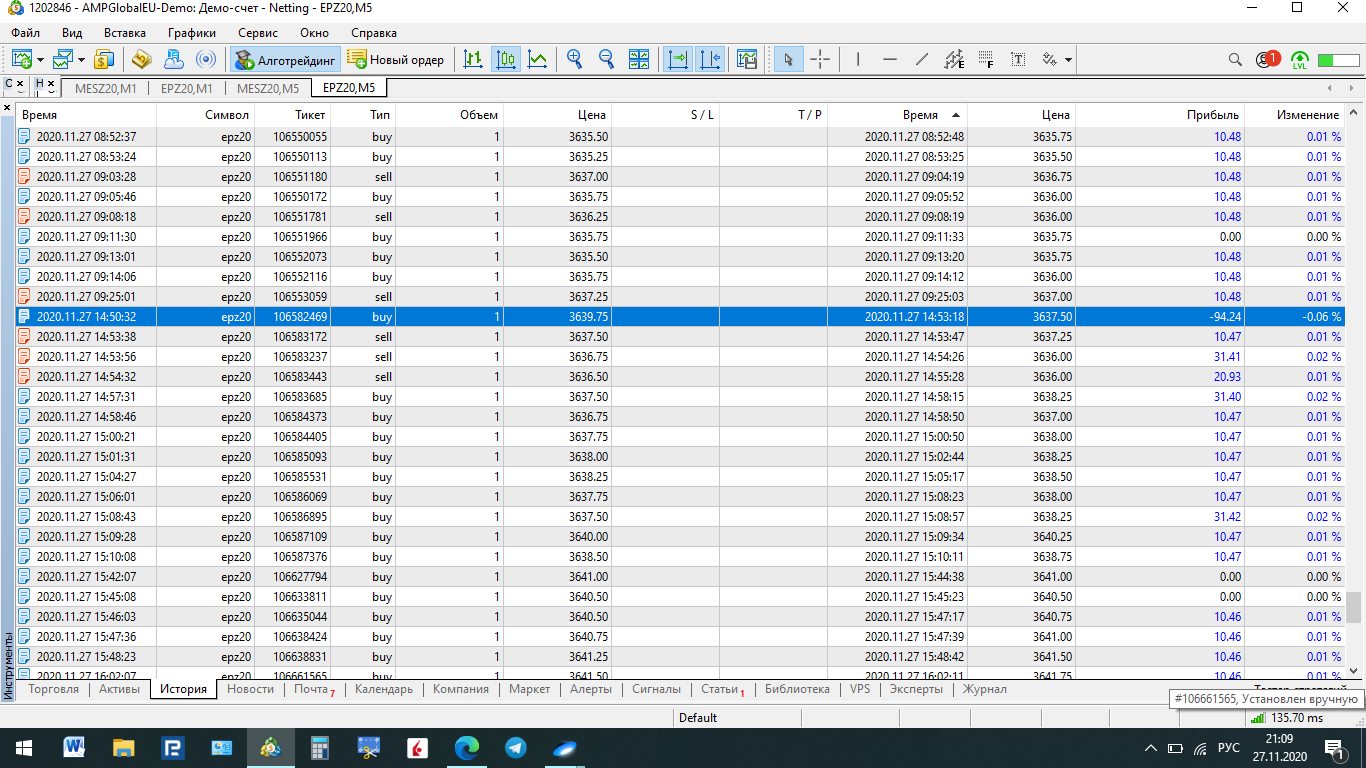
Task: Open the Вставка menu
Action: [x=125, y=32]
